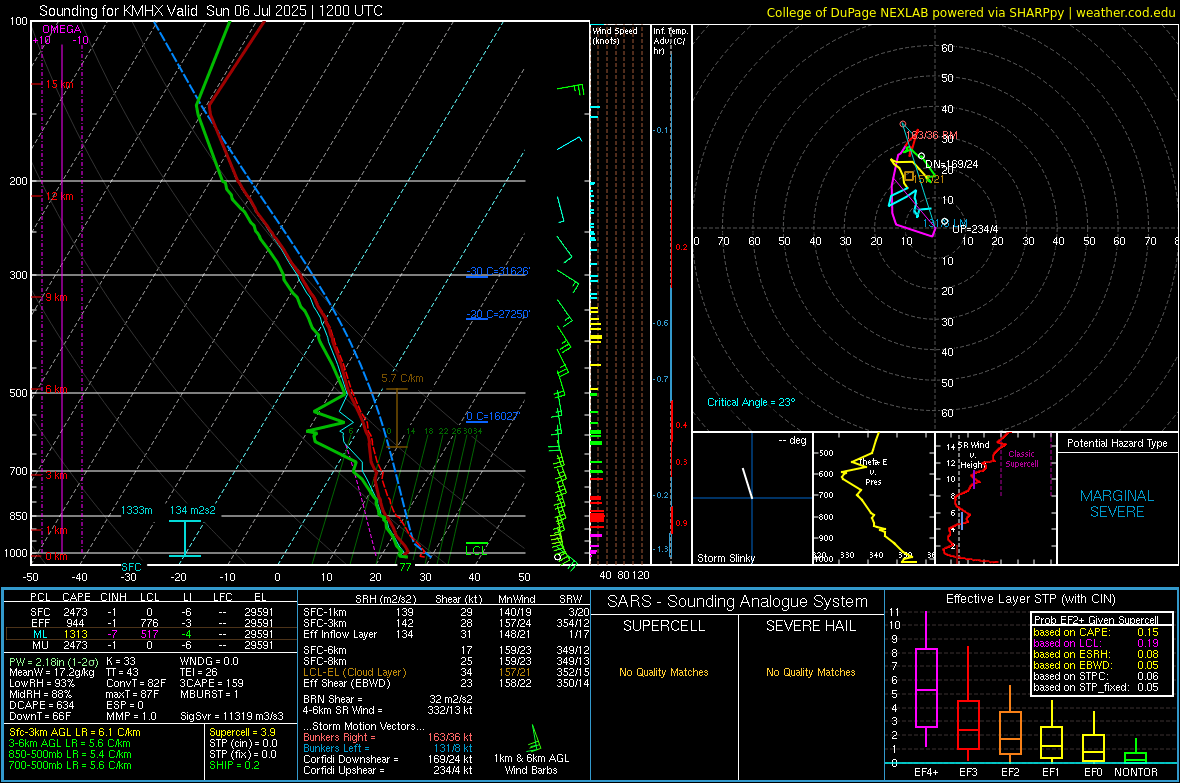Click 'SHIP = 0.2' value
The width and height of the screenshot is (1180, 783).
[234, 765]
